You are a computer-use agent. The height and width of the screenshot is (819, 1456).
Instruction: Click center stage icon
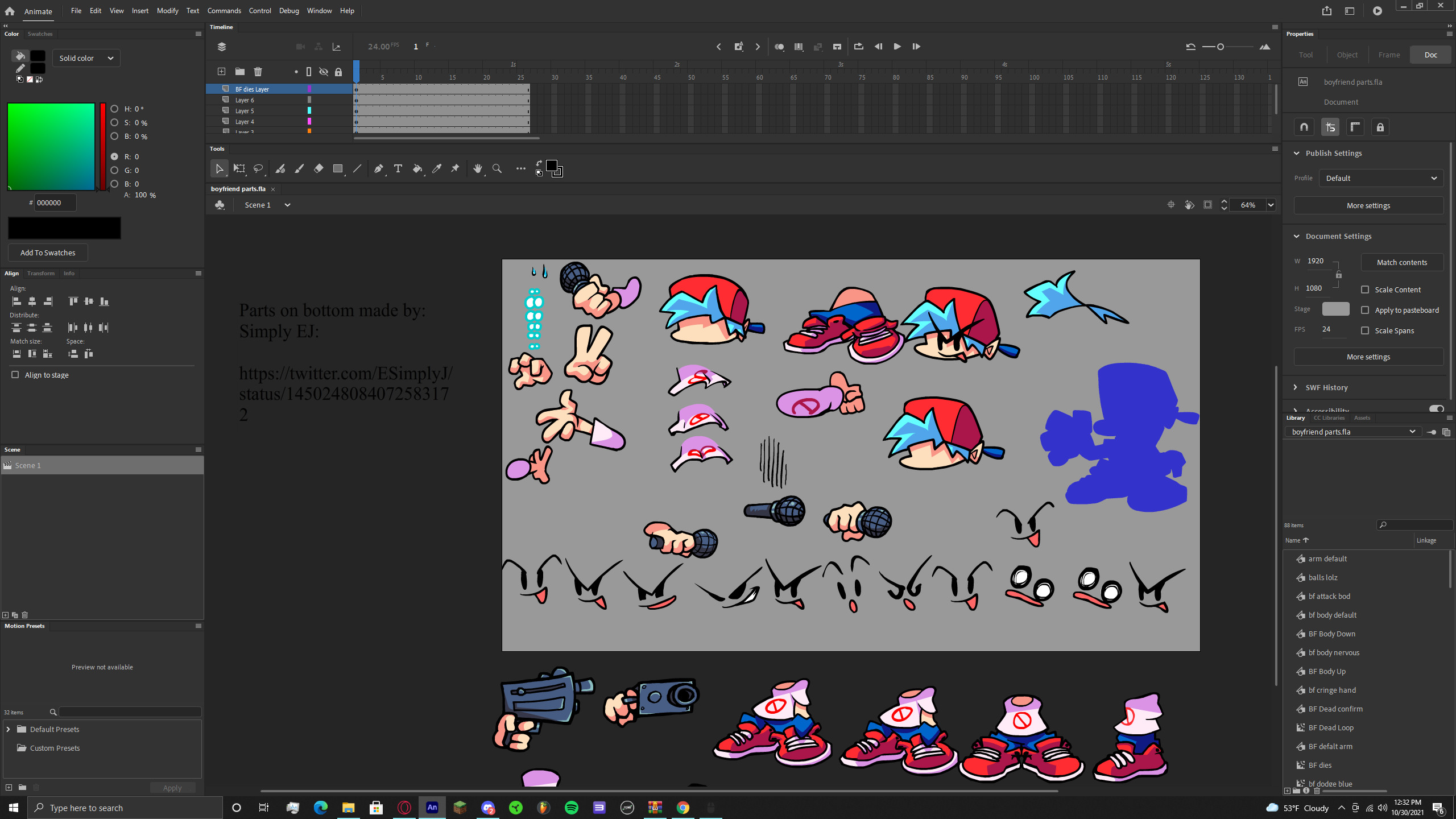click(x=1171, y=205)
